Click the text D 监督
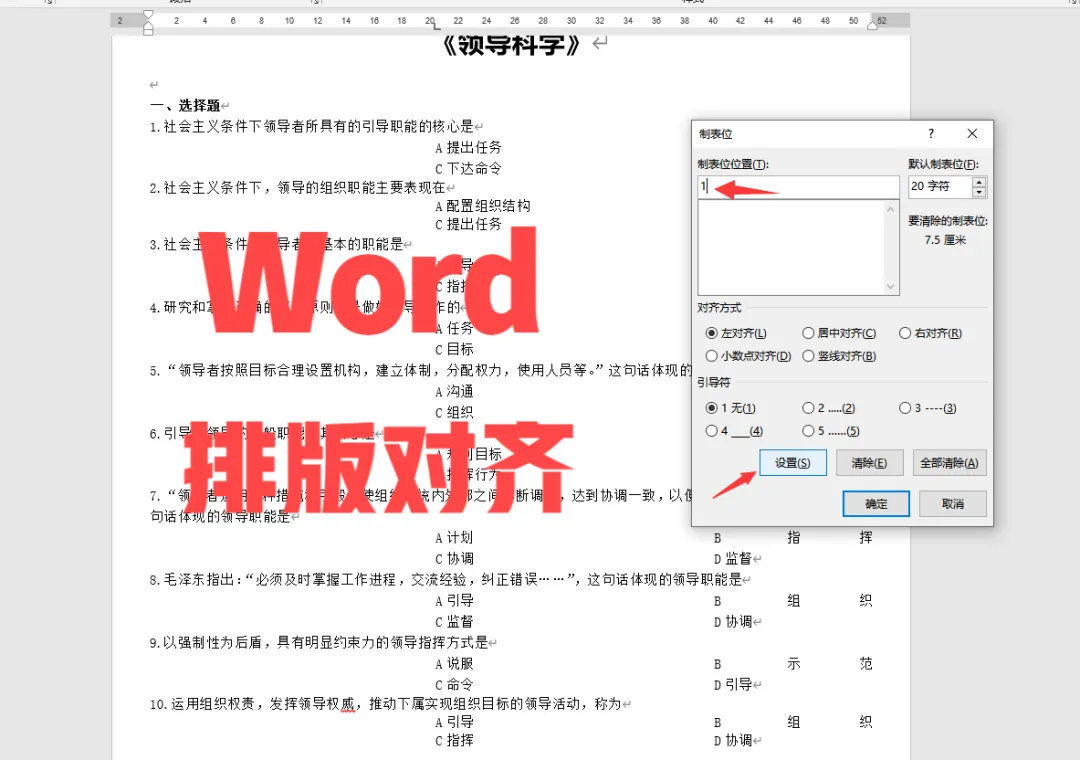 coord(733,559)
